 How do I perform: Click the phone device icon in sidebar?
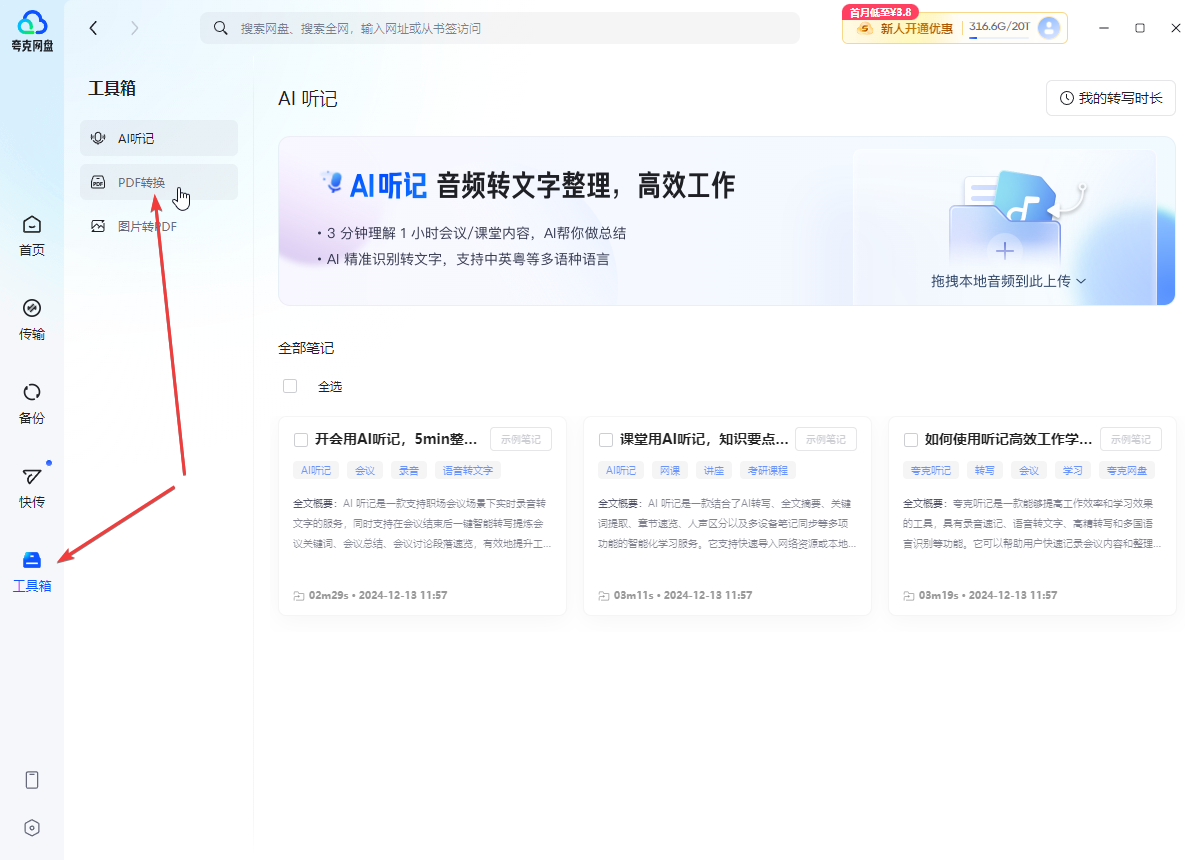click(x=32, y=780)
